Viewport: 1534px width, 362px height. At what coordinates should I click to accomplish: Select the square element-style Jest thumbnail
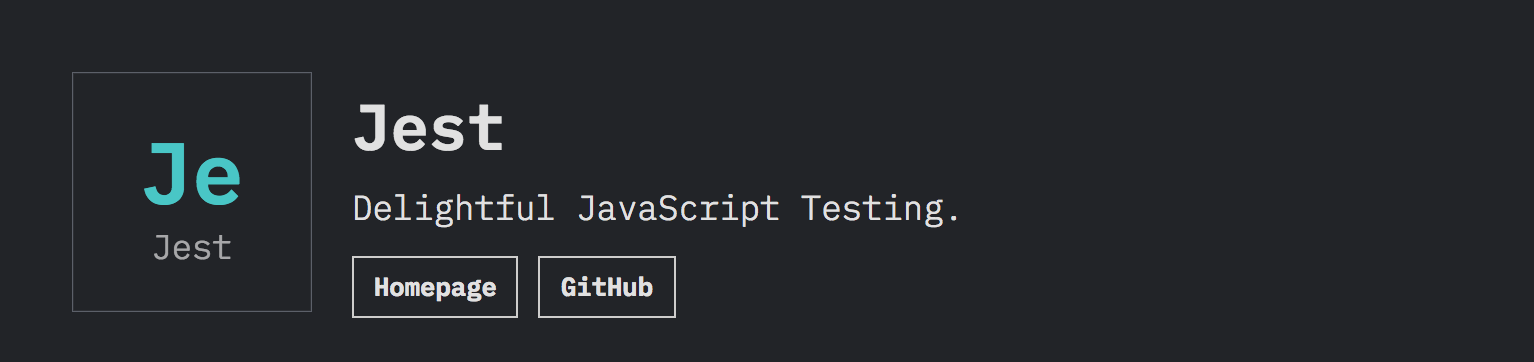click(192, 192)
